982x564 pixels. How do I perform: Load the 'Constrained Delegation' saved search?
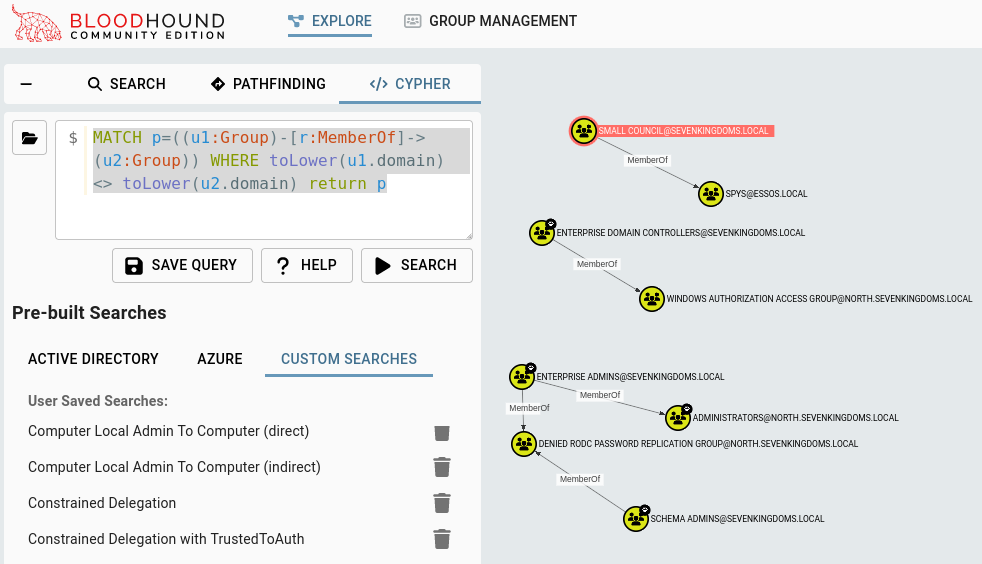click(x=102, y=503)
